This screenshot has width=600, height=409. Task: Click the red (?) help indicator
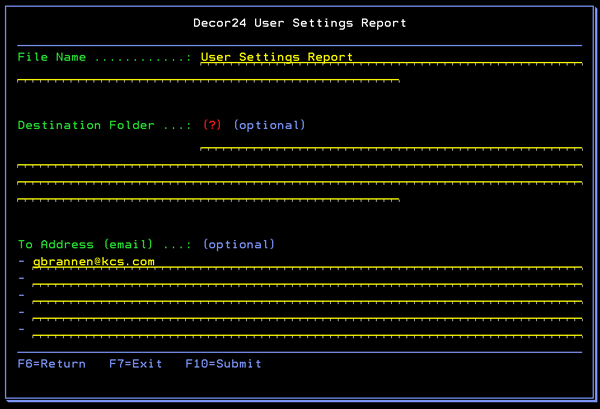tap(211, 125)
